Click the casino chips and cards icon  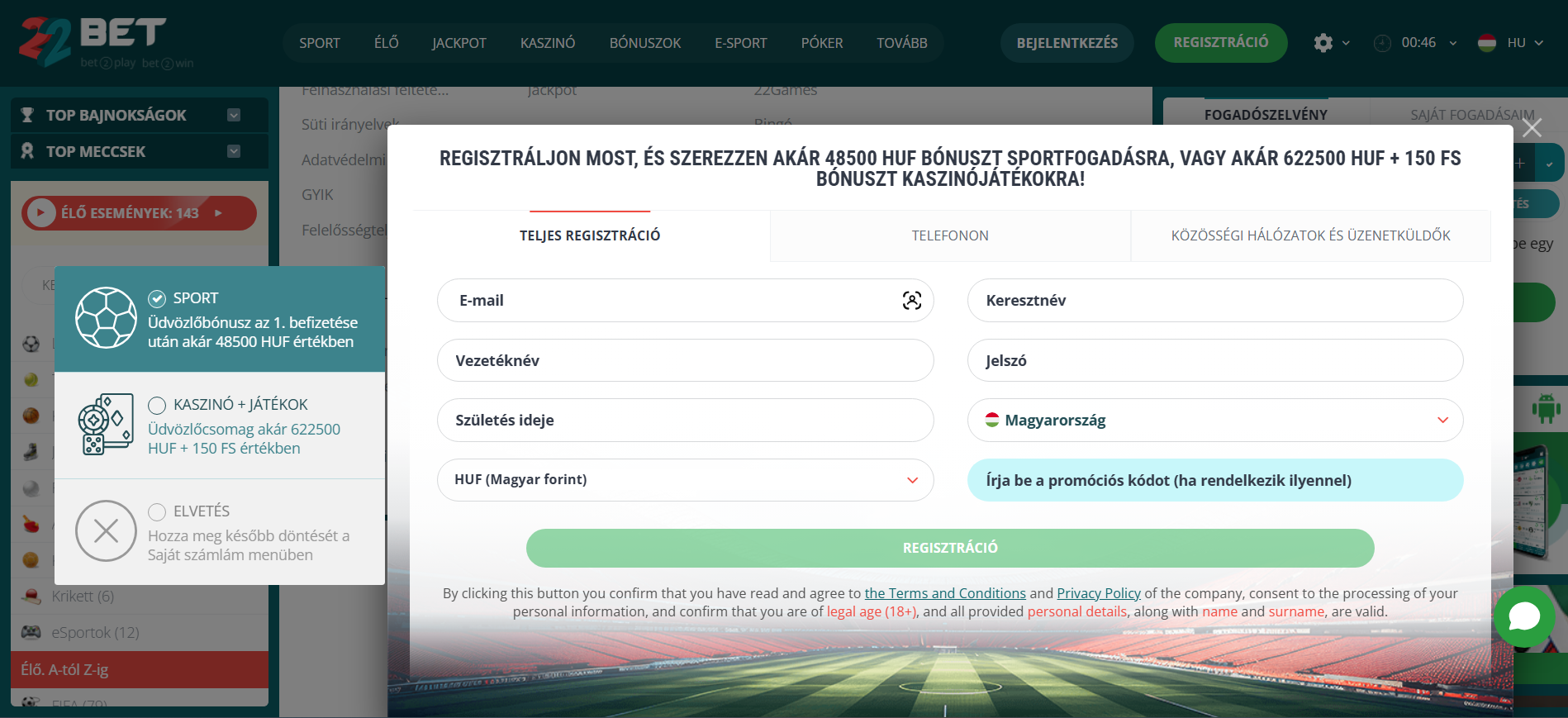click(x=106, y=425)
